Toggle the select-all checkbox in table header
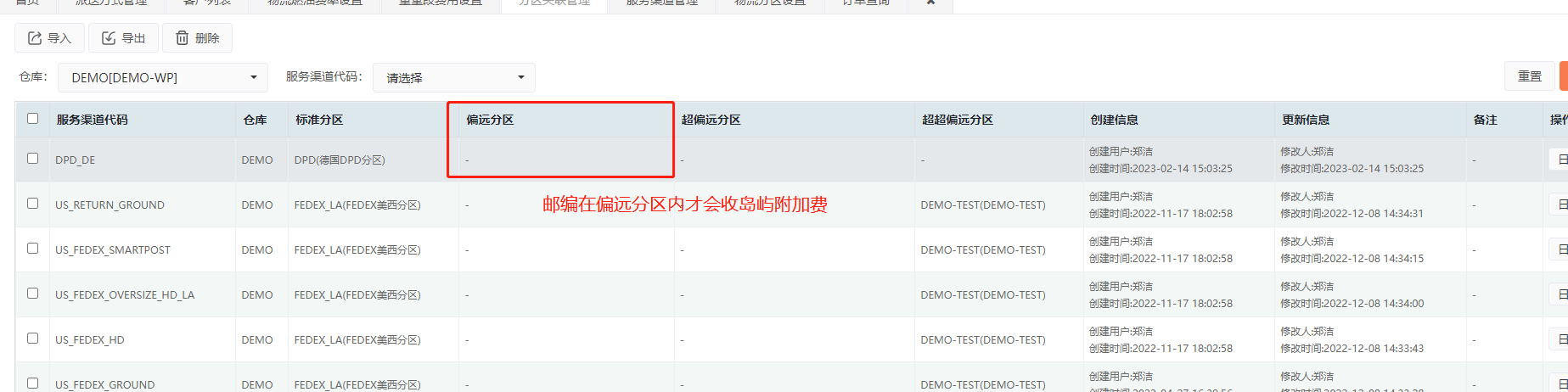 click(33, 119)
